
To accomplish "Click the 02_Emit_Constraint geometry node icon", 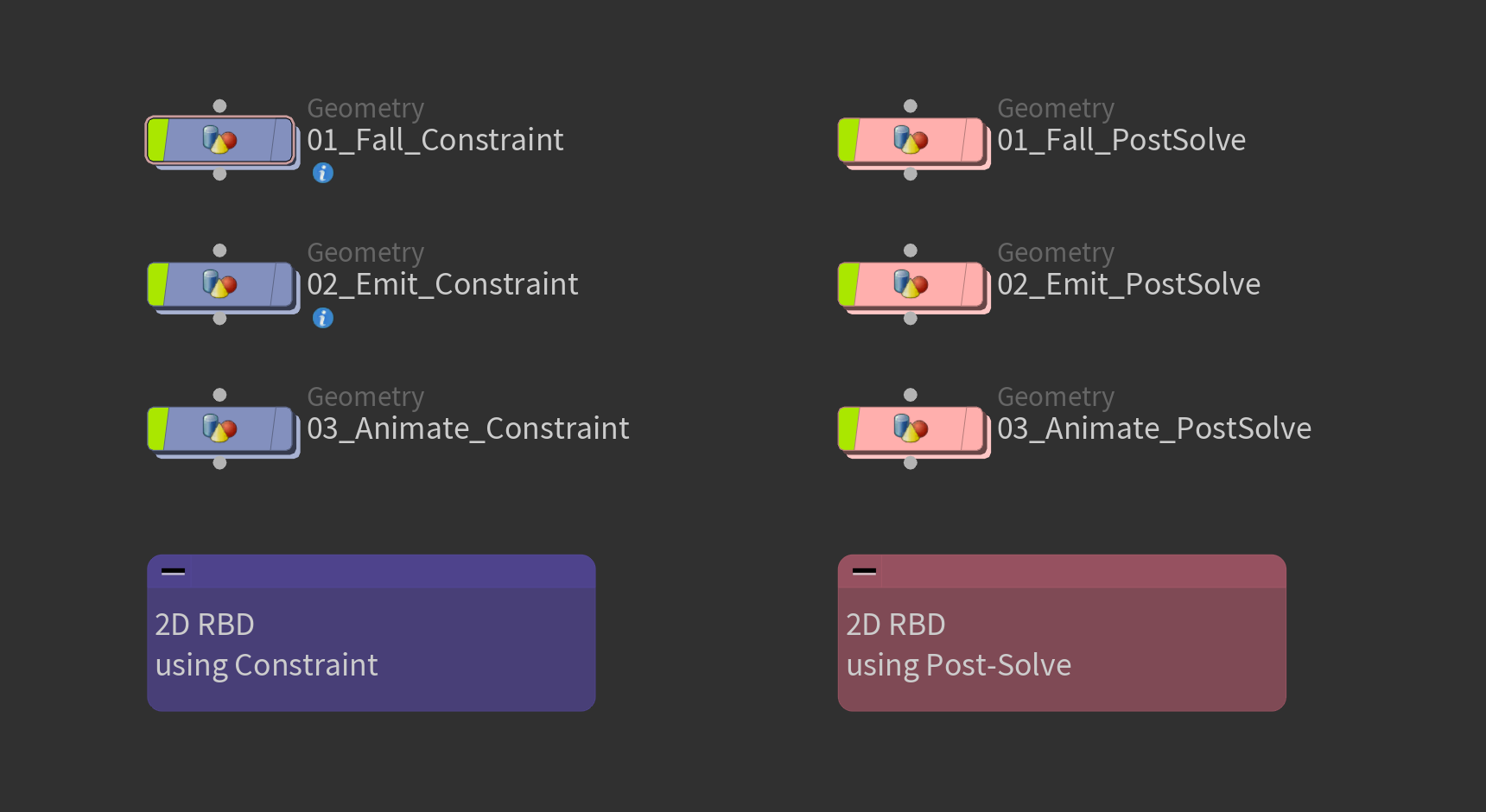I will pos(219,284).
